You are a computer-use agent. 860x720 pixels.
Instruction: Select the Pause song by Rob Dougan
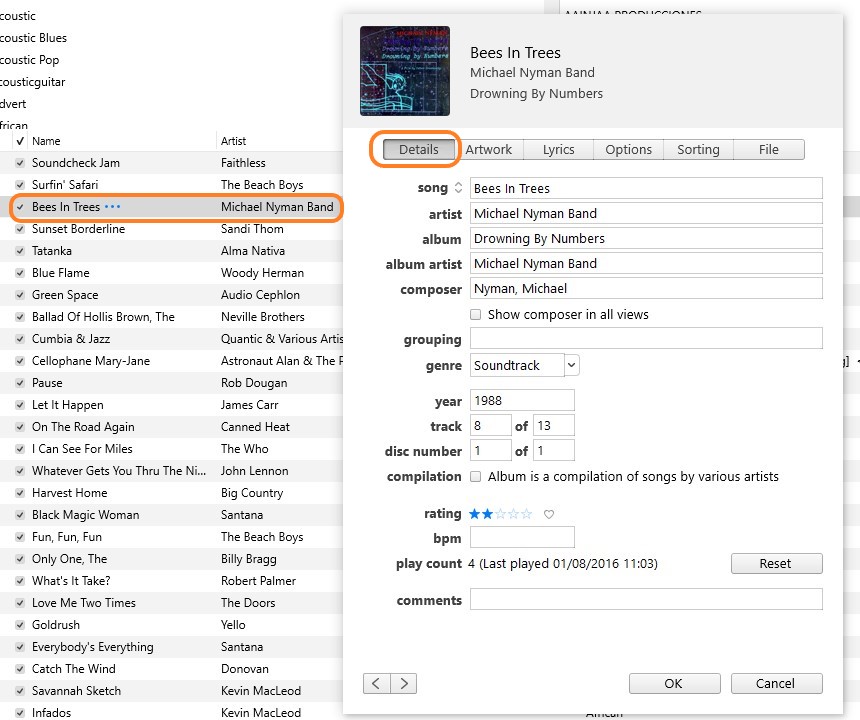pos(171,383)
